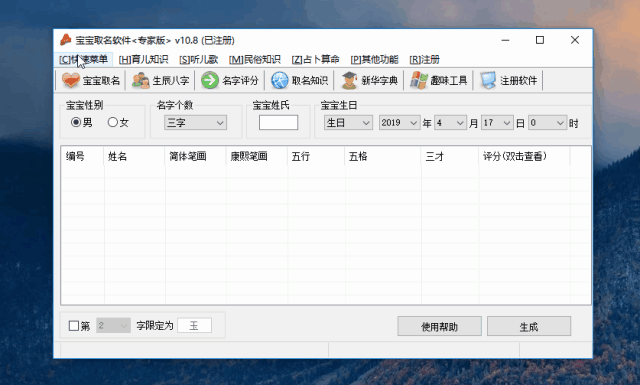Select the 女 gender radio button

coord(113,122)
